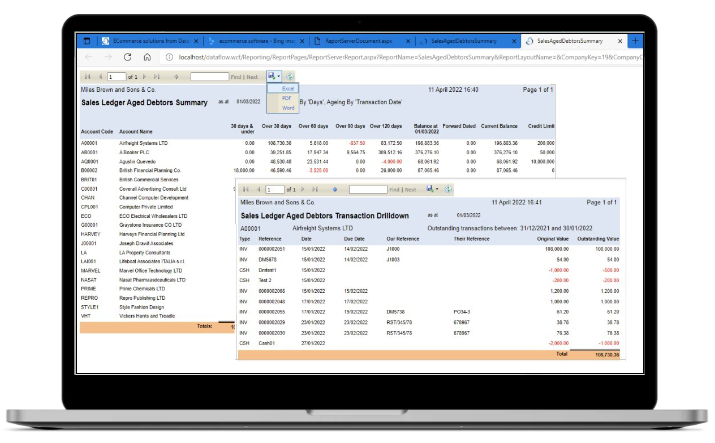
Task: Drilldown report: back to parent report icon
Action: coord(335,189)
